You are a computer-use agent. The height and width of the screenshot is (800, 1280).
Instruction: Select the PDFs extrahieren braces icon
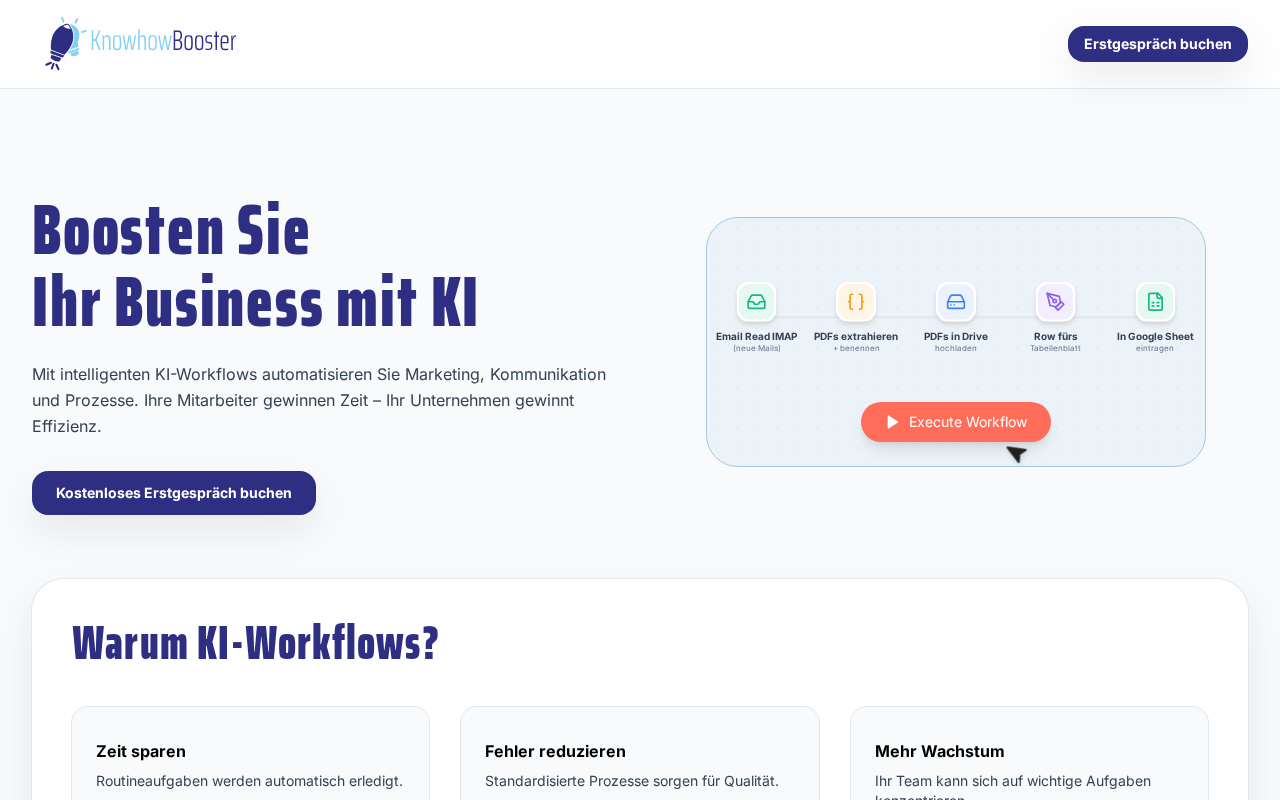coord(856,302)
